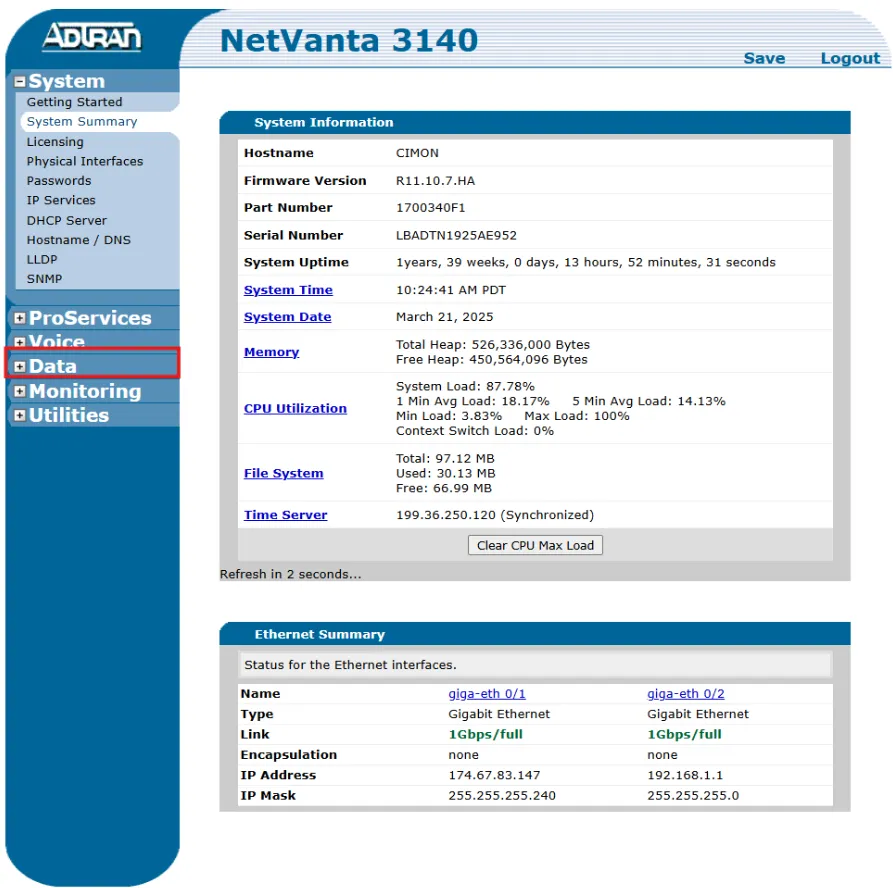Open Hostname / DNS settings

78,240
